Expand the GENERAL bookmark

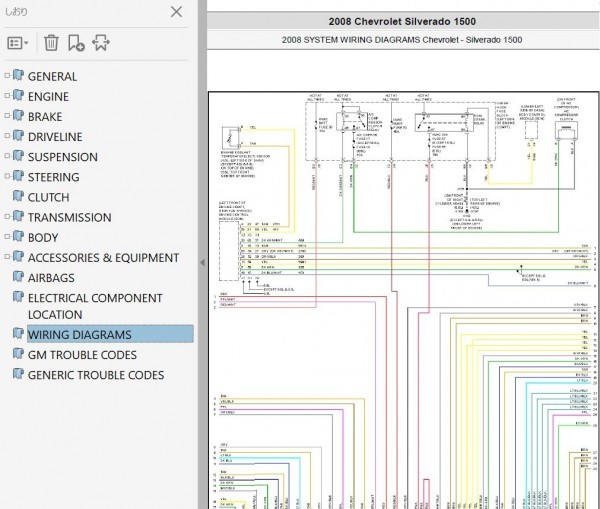[7, 75]
